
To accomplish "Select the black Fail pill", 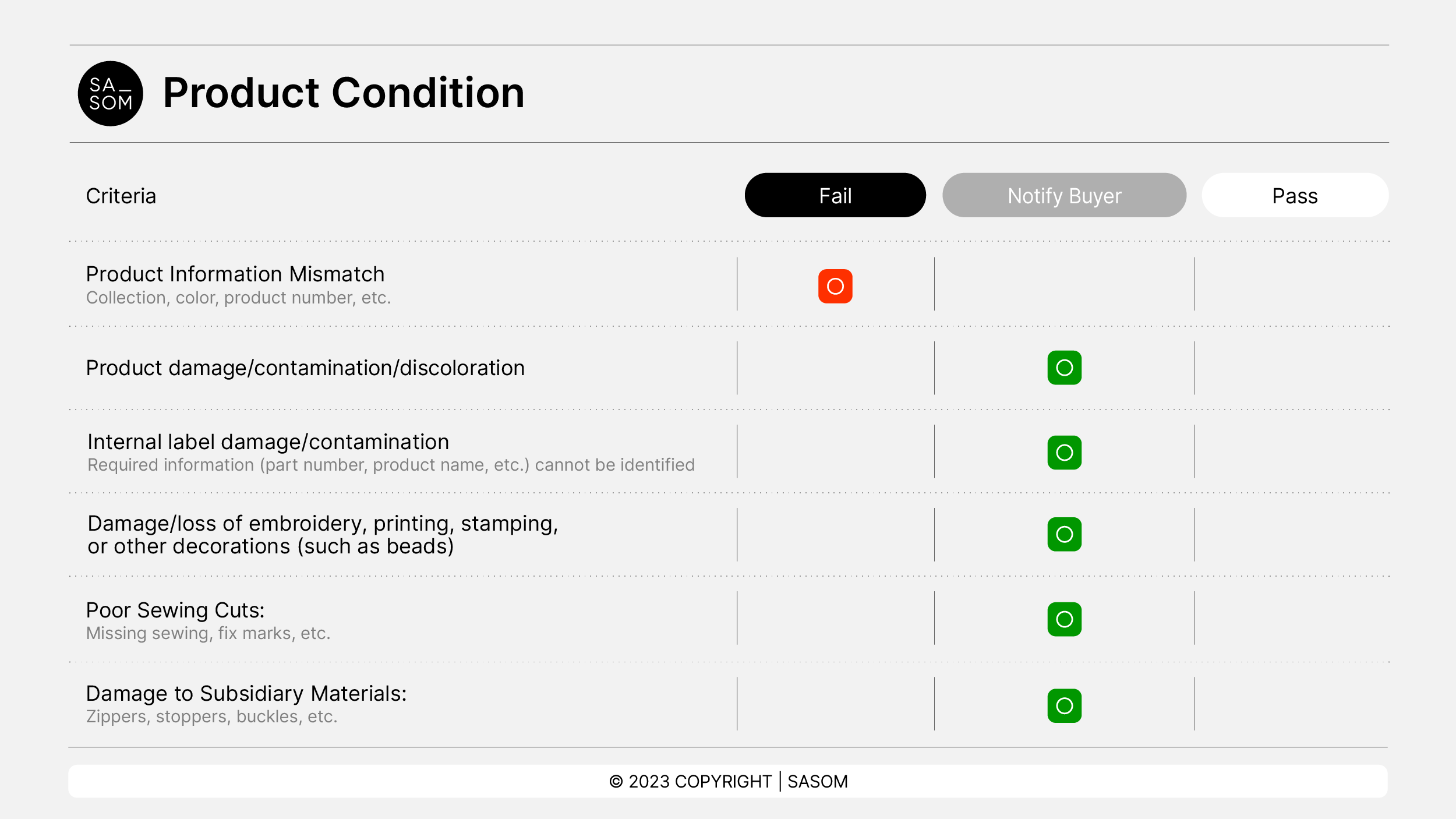I will click(835, 196).
